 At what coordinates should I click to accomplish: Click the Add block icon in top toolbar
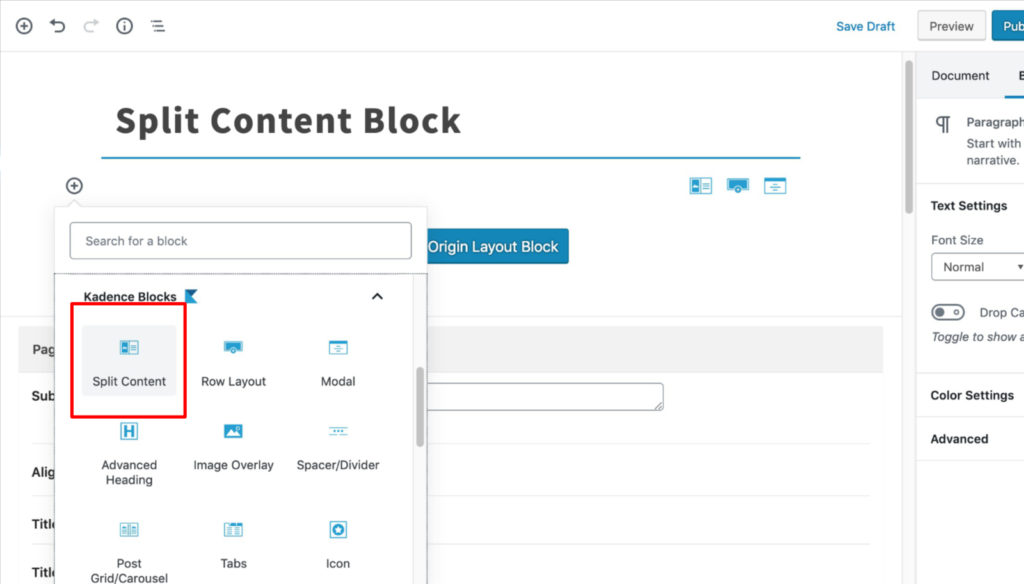click(x=24, y=26)
